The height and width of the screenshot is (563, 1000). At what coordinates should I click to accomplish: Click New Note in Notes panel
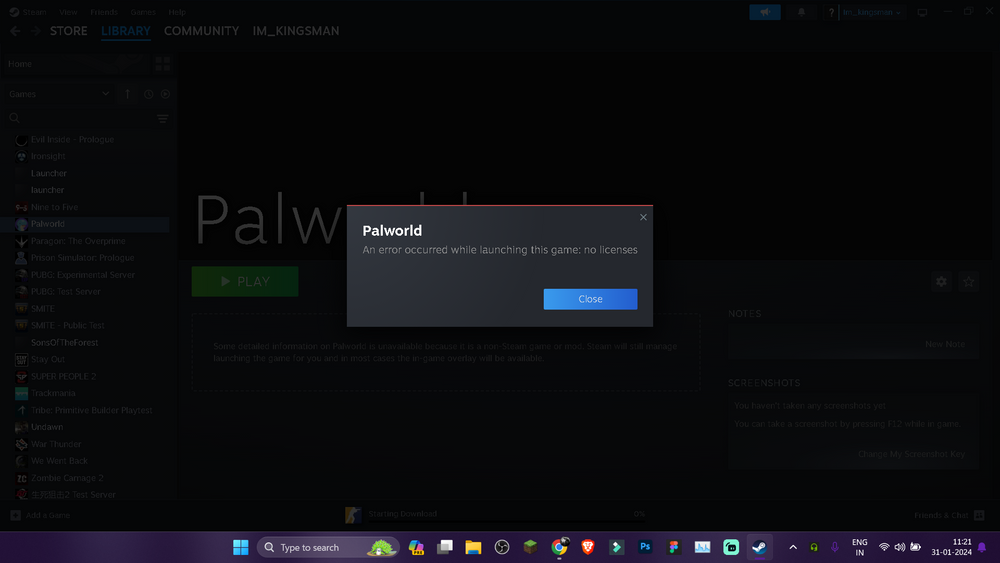(945, 344)
